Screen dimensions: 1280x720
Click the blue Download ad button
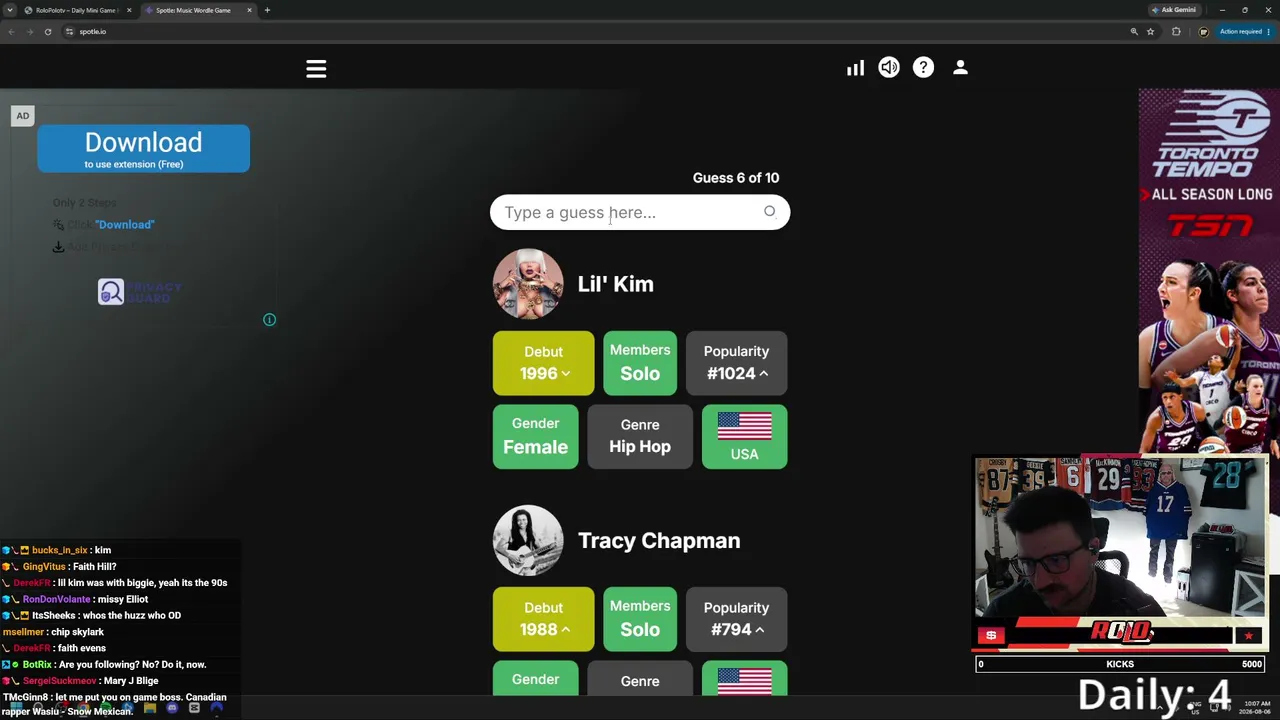pos(143,149)
